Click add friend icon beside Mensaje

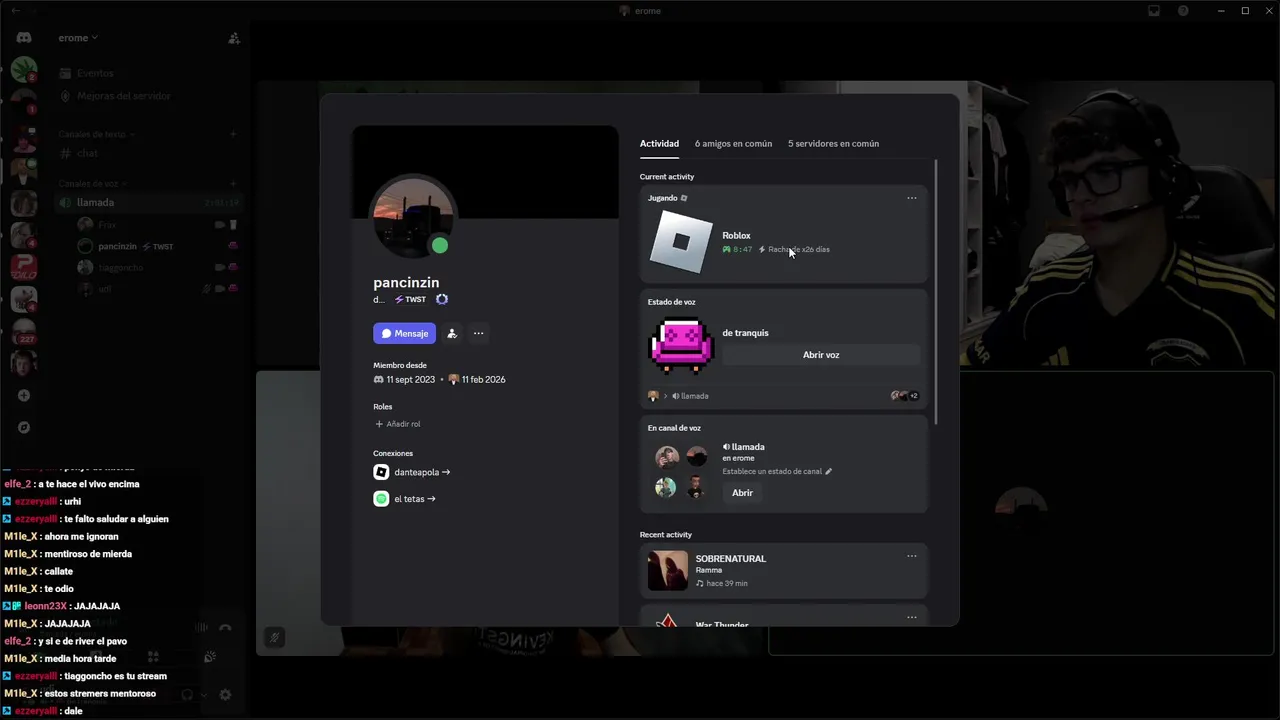pyautogui.click(x=452, y=333)
